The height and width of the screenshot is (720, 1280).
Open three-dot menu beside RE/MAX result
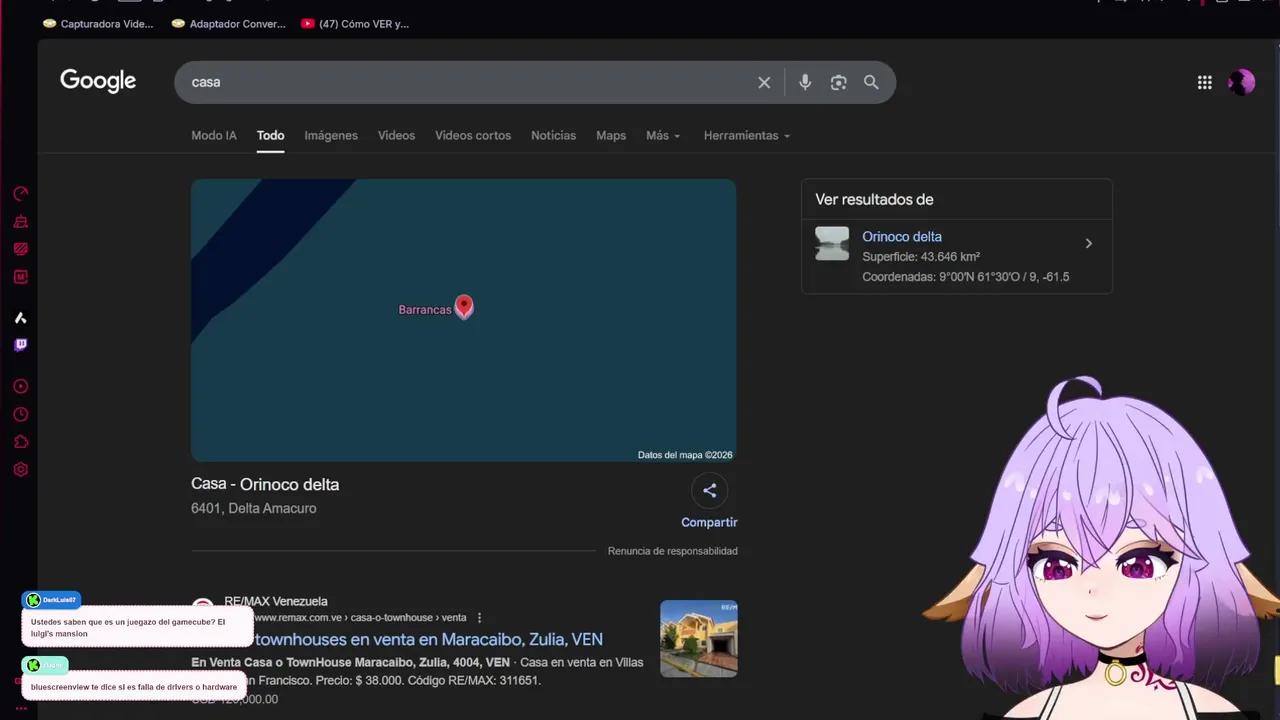point(479,618)
